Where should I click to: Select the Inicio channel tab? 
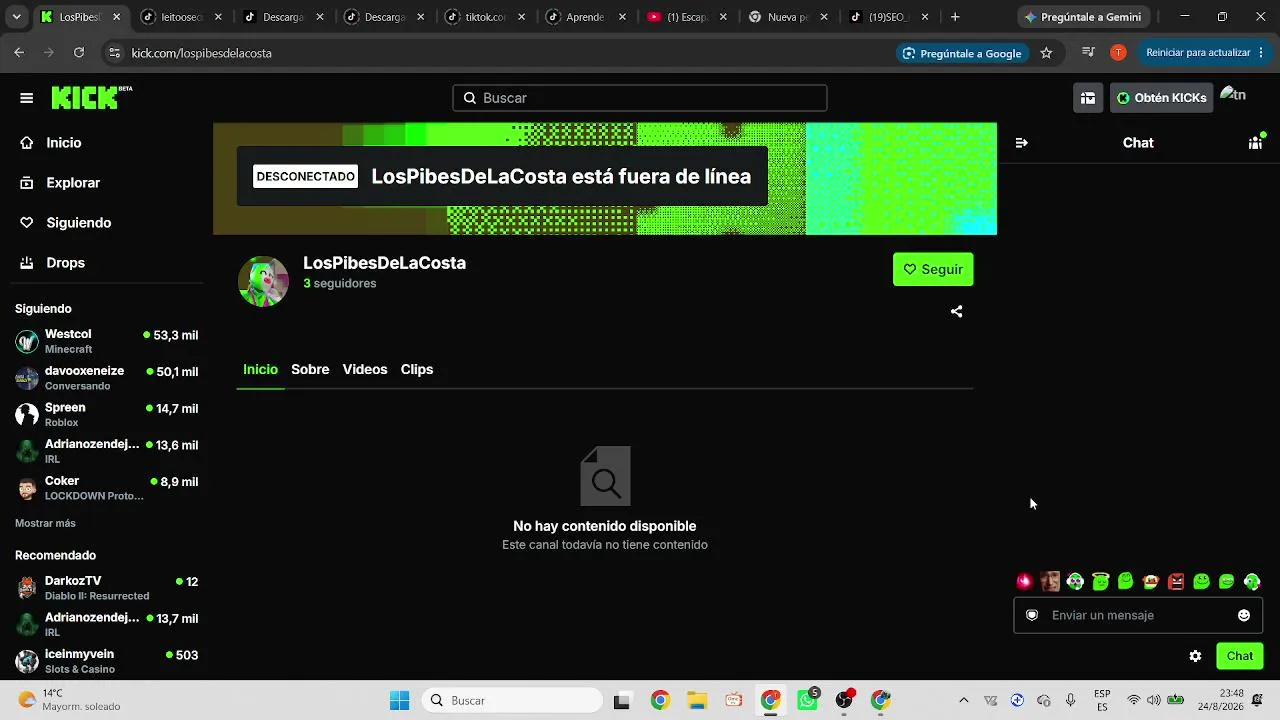click(260, 369)
